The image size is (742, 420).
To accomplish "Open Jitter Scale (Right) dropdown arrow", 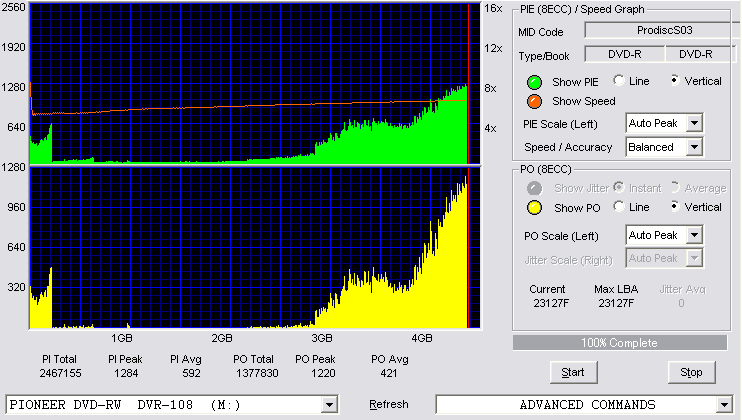I will click(x=694, y=258).
